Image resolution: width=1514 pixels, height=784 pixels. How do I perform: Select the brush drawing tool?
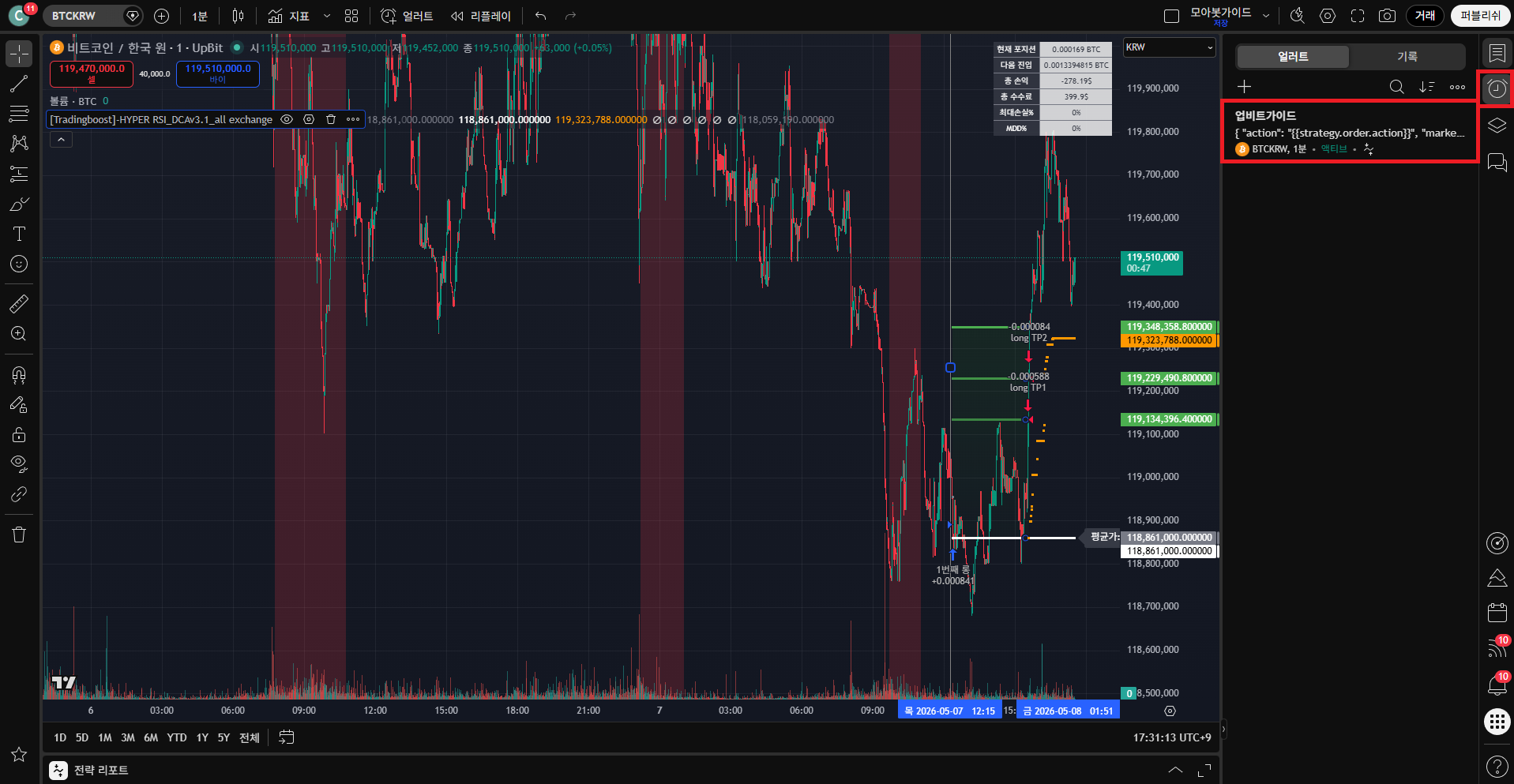point(19,204)
